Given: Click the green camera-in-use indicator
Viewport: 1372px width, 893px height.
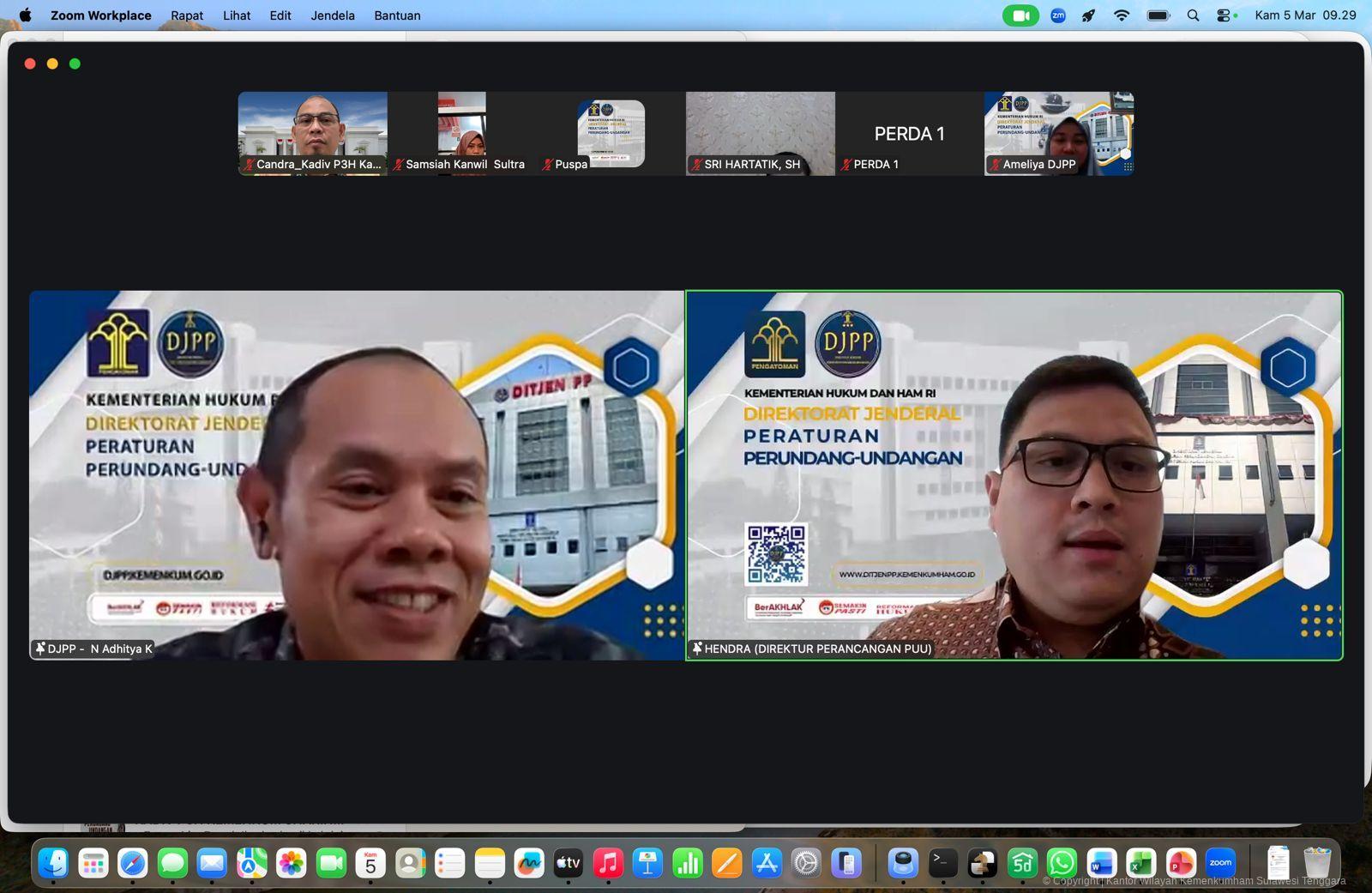Looking at the screenshot, I should pos(1020,15).
